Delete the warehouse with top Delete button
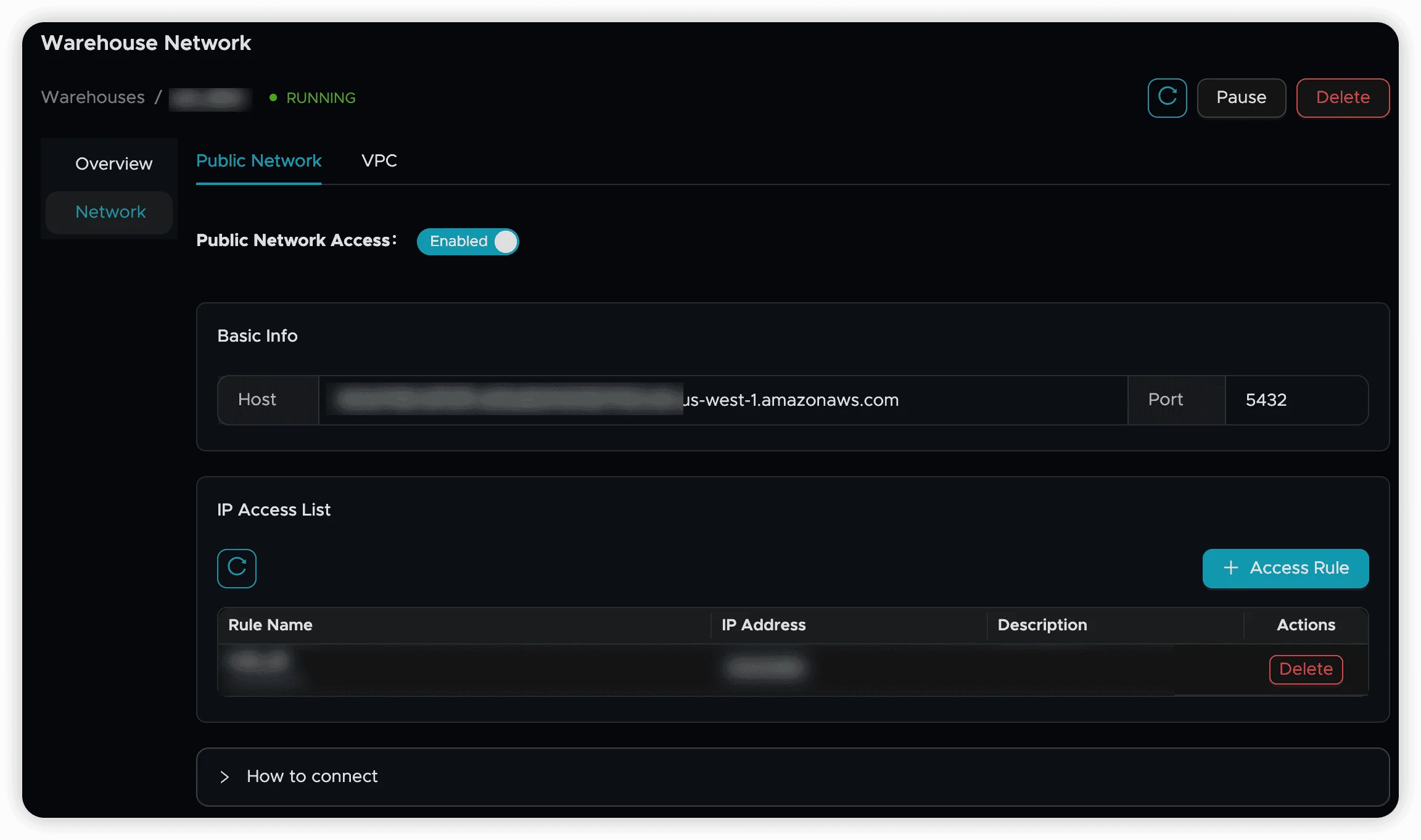This screenshot has width=1421, height=840. pos(1342,97)
